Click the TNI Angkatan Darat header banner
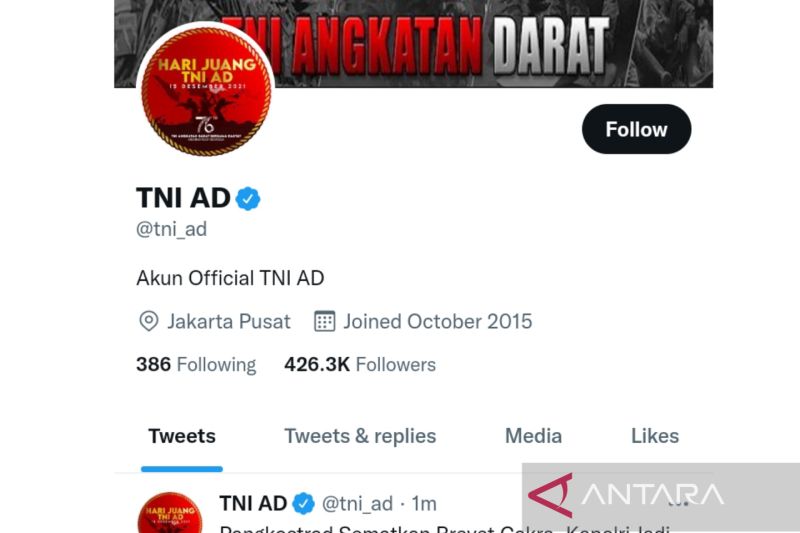Viewport: 800px width, 533px height. 413,43
